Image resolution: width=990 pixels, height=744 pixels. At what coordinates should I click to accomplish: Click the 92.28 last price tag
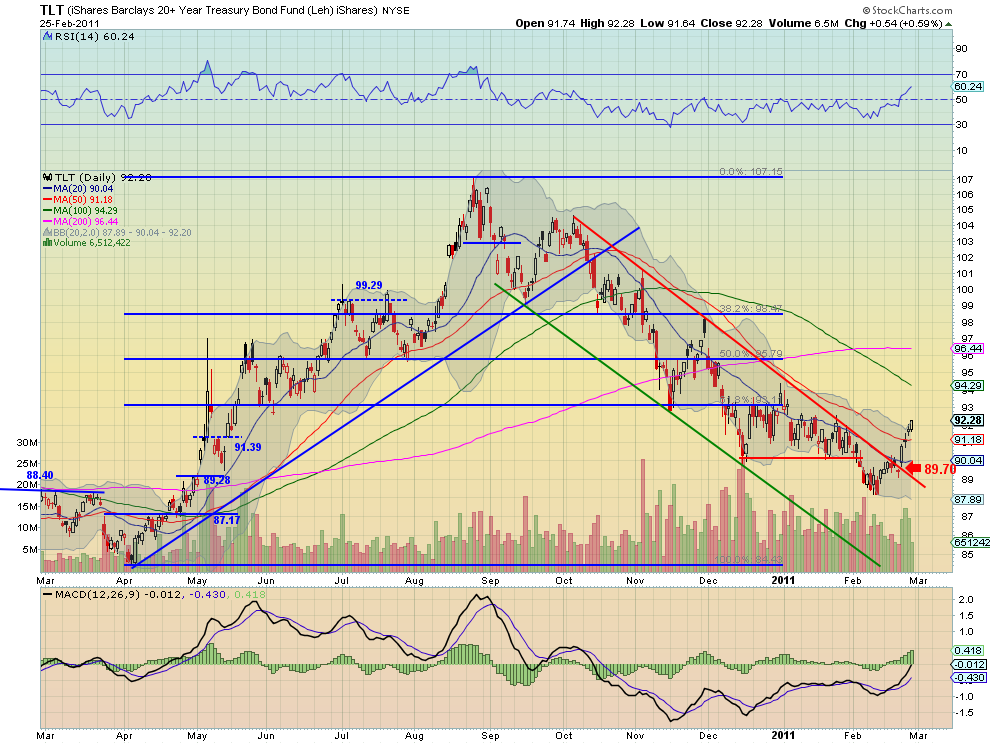tap(968, 421)
